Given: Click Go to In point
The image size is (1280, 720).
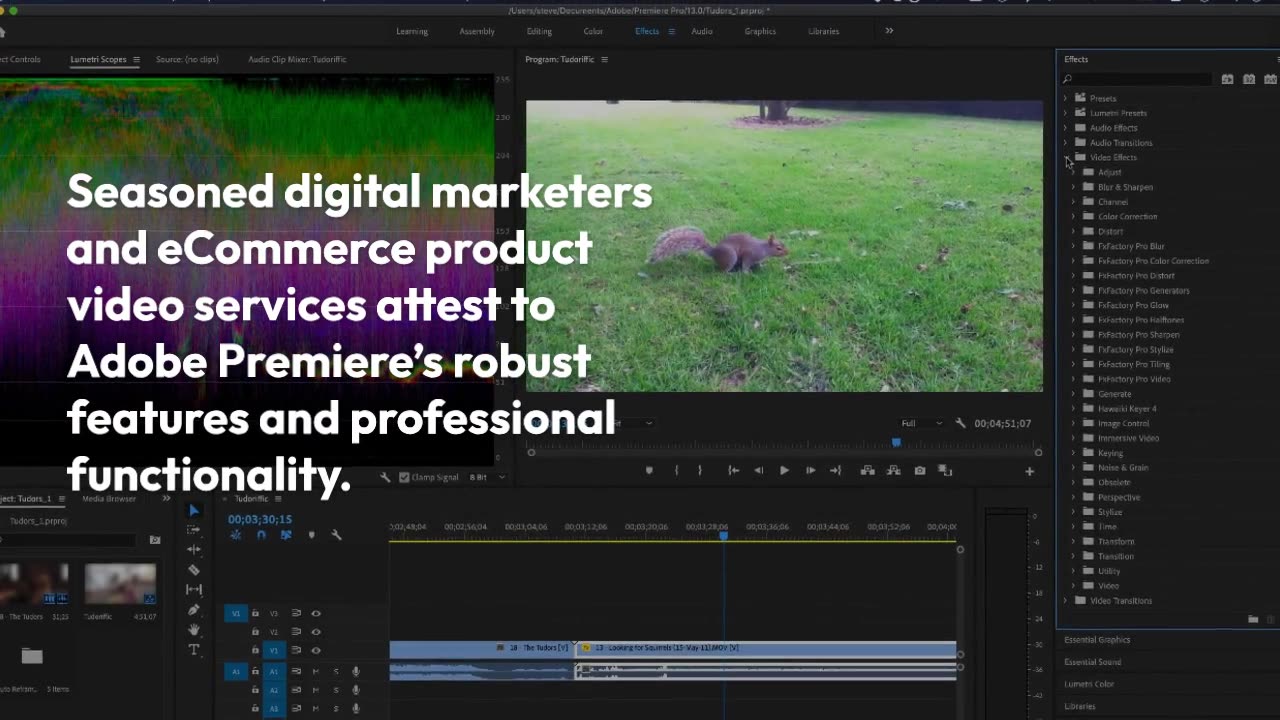Looking at the screenshot, I should [x=733, y=470].
